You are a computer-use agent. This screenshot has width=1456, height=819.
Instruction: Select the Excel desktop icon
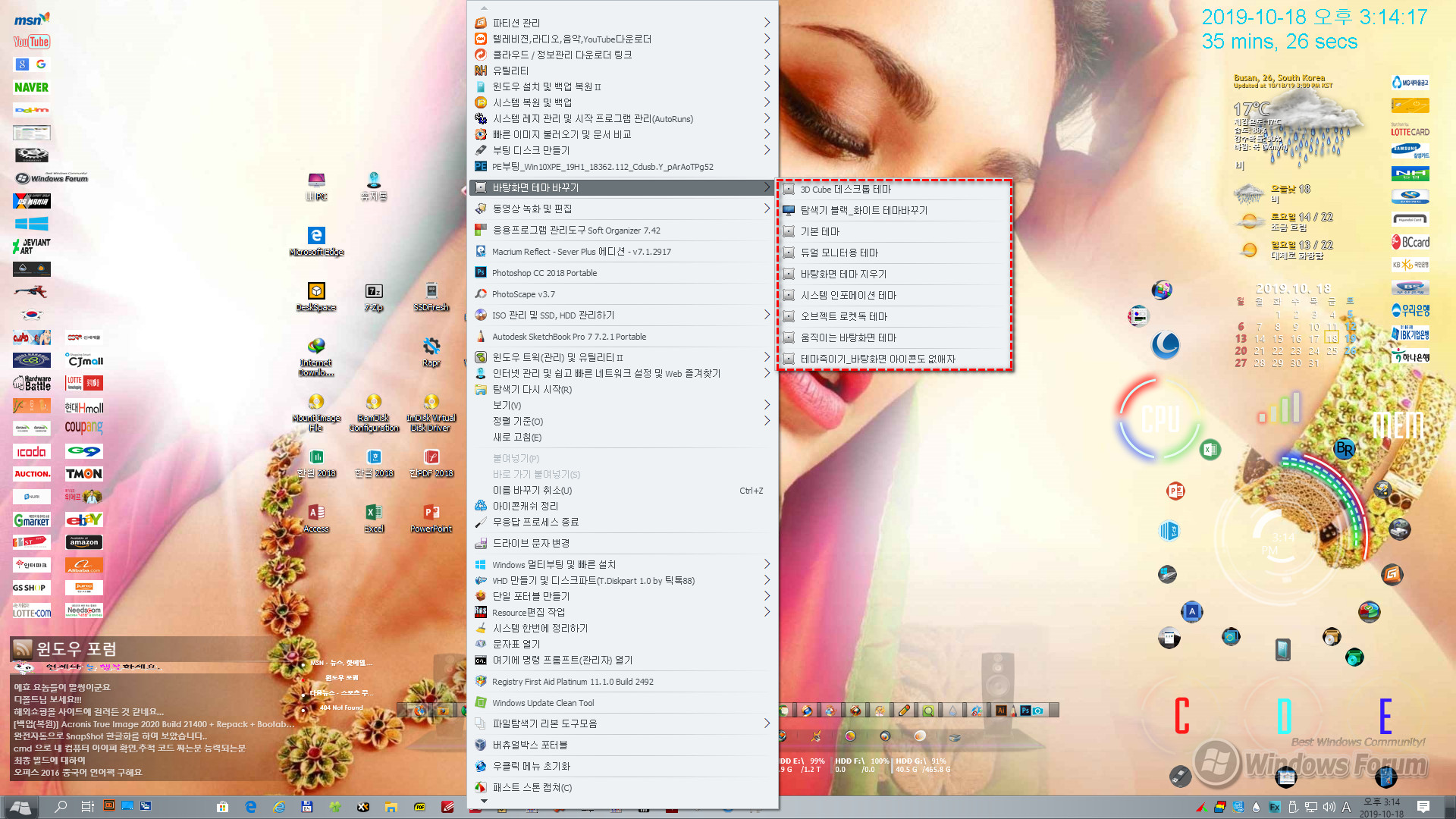[374, 518]
